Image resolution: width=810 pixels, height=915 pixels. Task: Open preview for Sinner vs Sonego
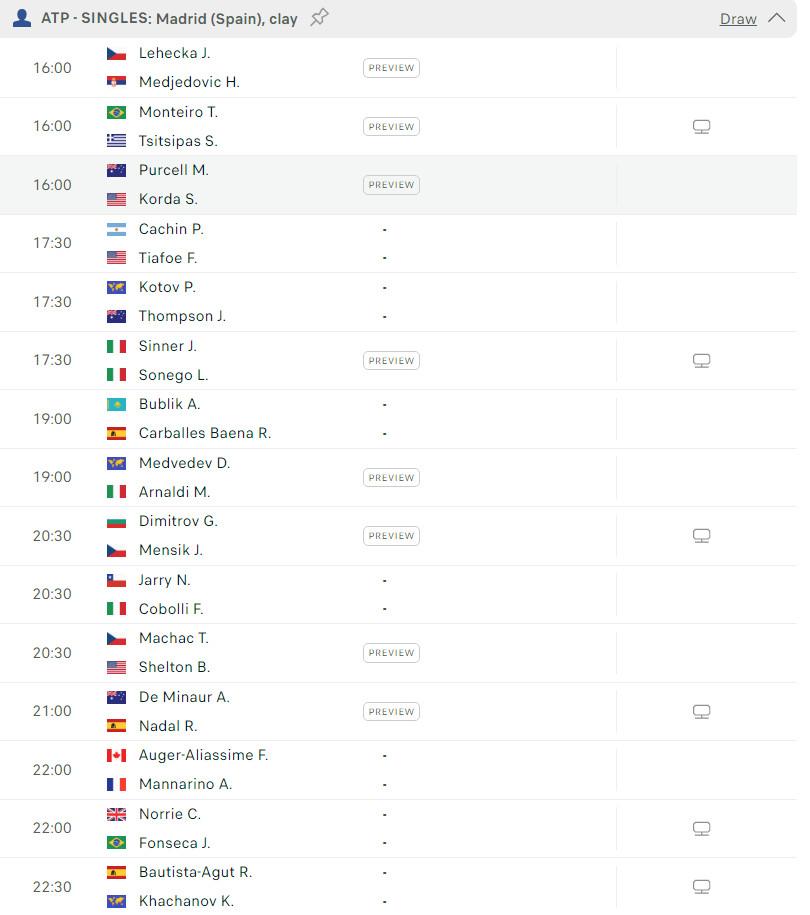391,361
